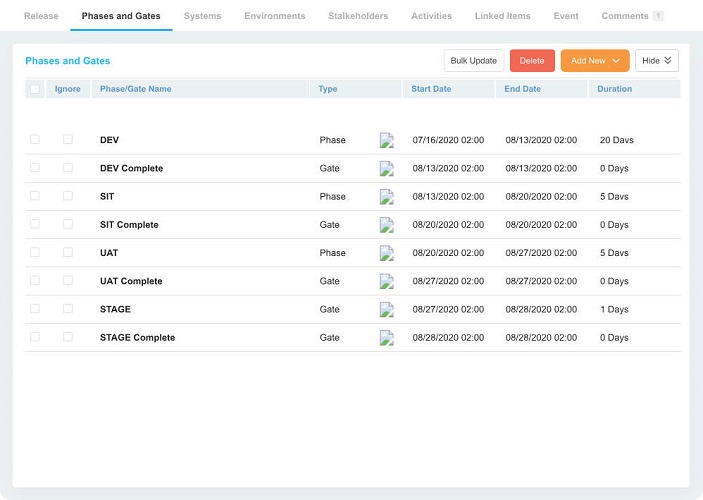Viewport: 703px width, 500px height.
Task: Click the STAGE Complete gate name
Action: click(137, 338)
